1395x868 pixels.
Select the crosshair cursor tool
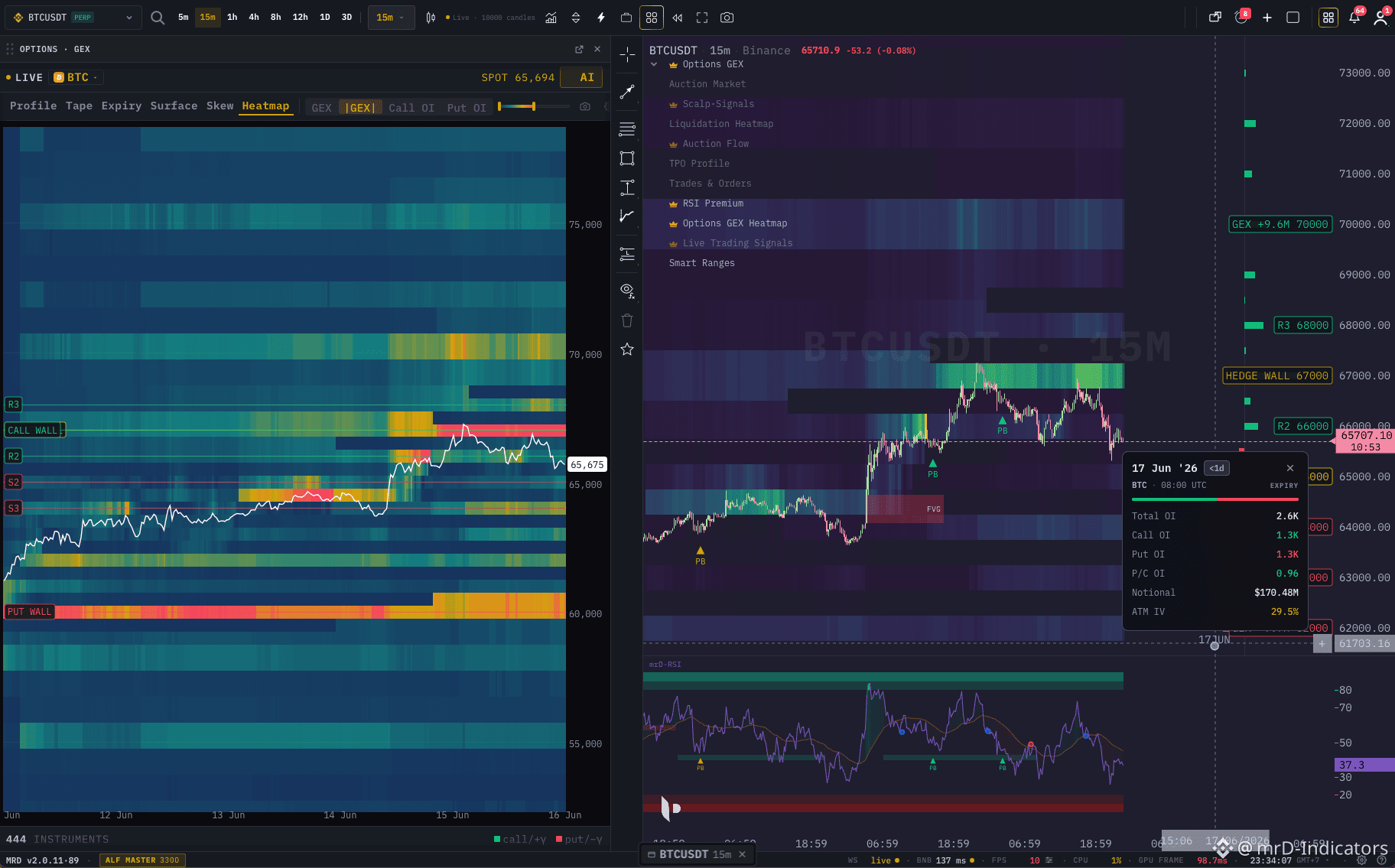point(627,55)
